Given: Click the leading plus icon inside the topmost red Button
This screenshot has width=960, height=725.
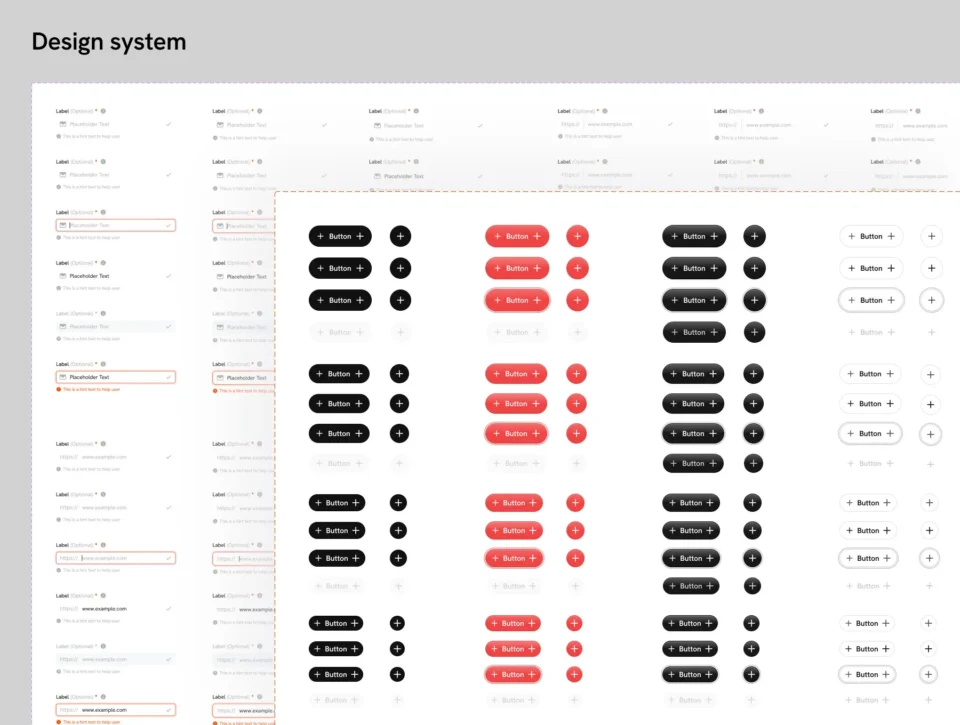Looking at the screenshot, I should click(x=497, y=236).
